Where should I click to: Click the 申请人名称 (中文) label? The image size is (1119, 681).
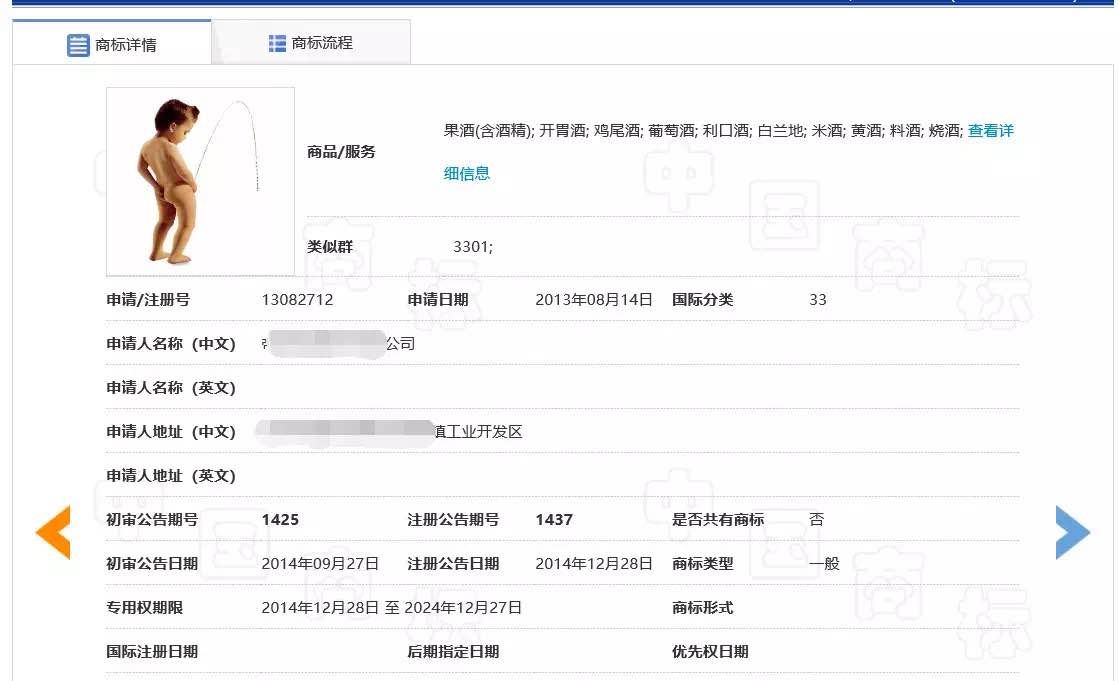(171, 344)
